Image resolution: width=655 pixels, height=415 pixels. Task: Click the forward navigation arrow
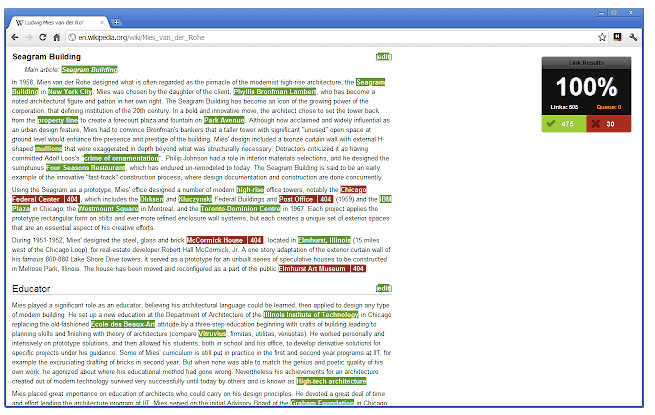pyautogui.click(x=28, y=37)
